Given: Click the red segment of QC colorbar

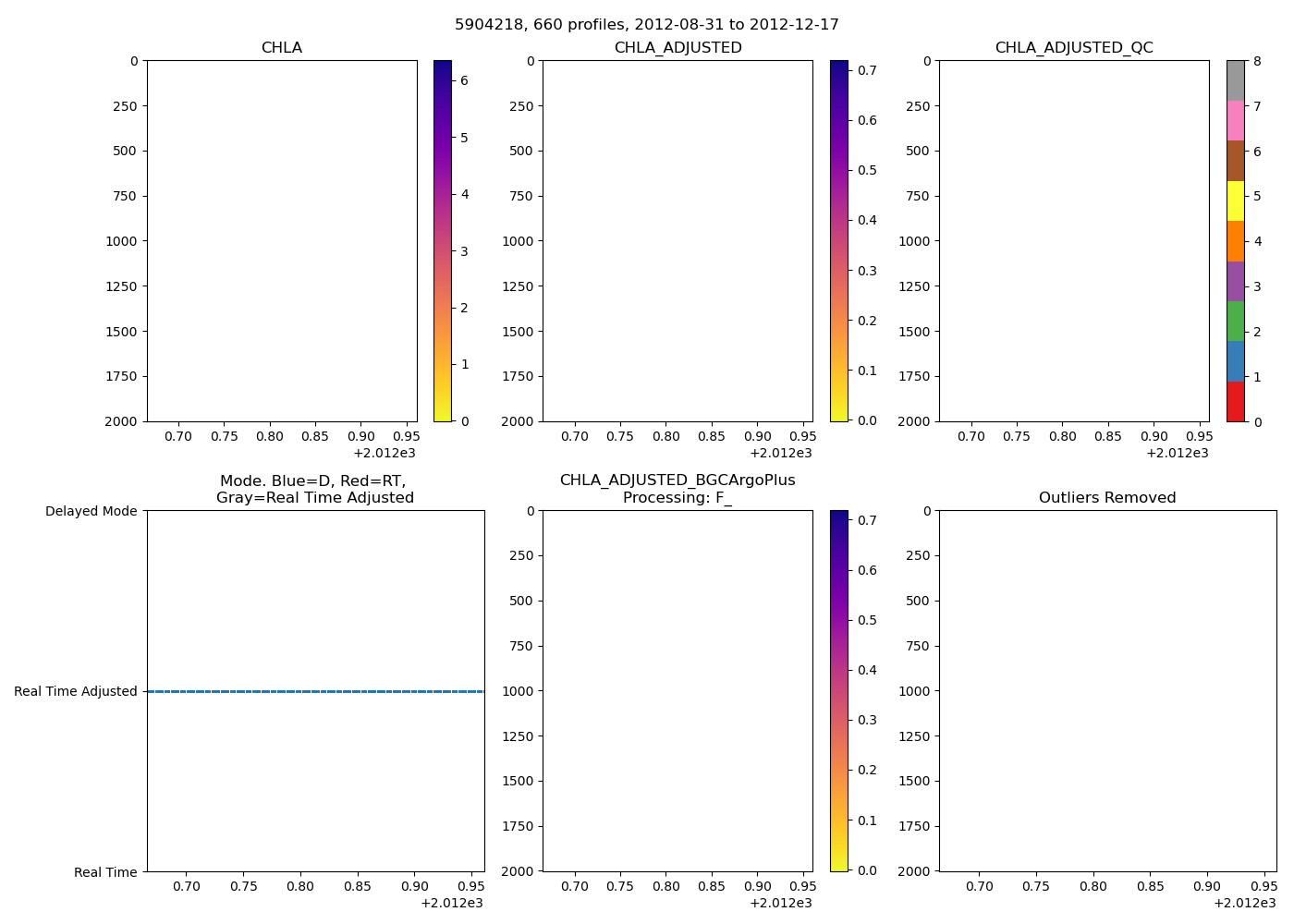Looking at the screenshot, I should [x=1235, y=402].
